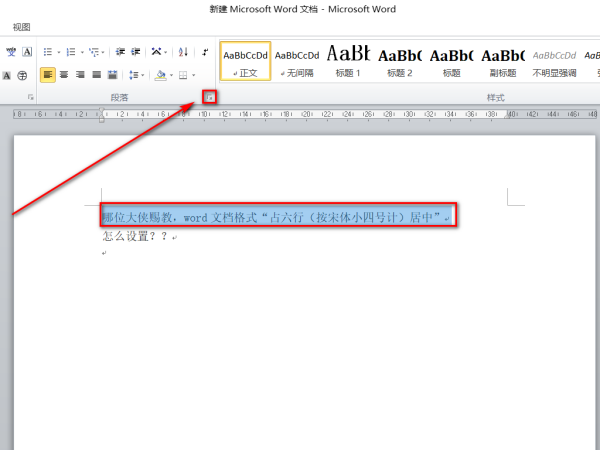
Task: Toggle align text right
Action: point(80,75)
